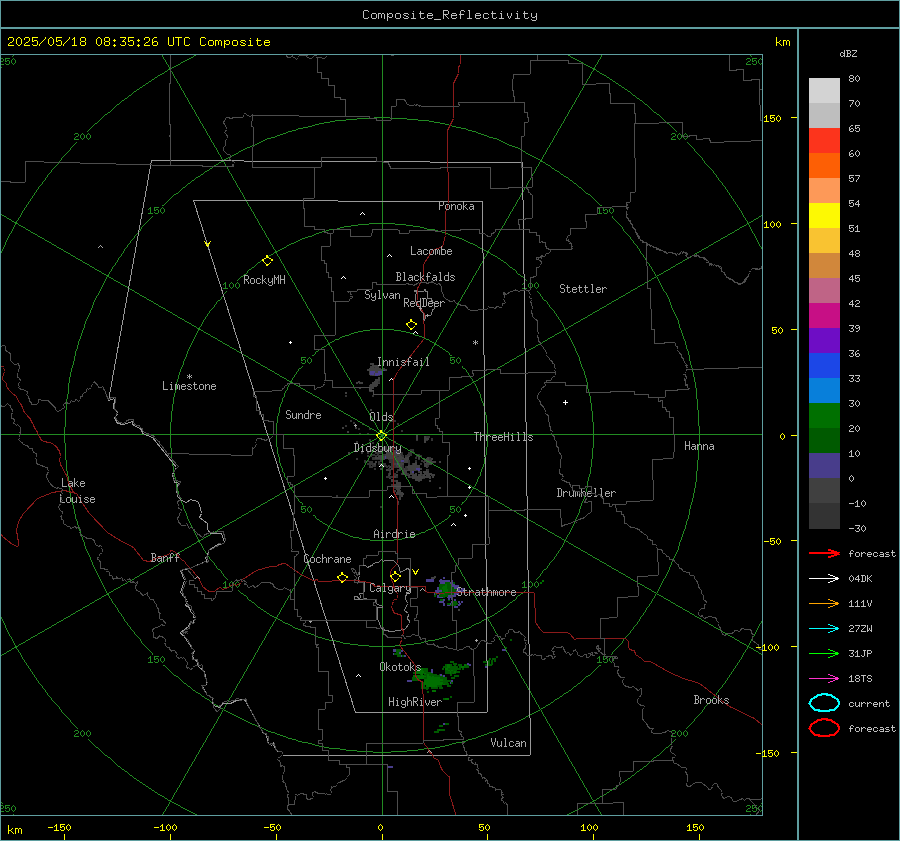Click the asterisk marker above Limestone label

(189, 377)
